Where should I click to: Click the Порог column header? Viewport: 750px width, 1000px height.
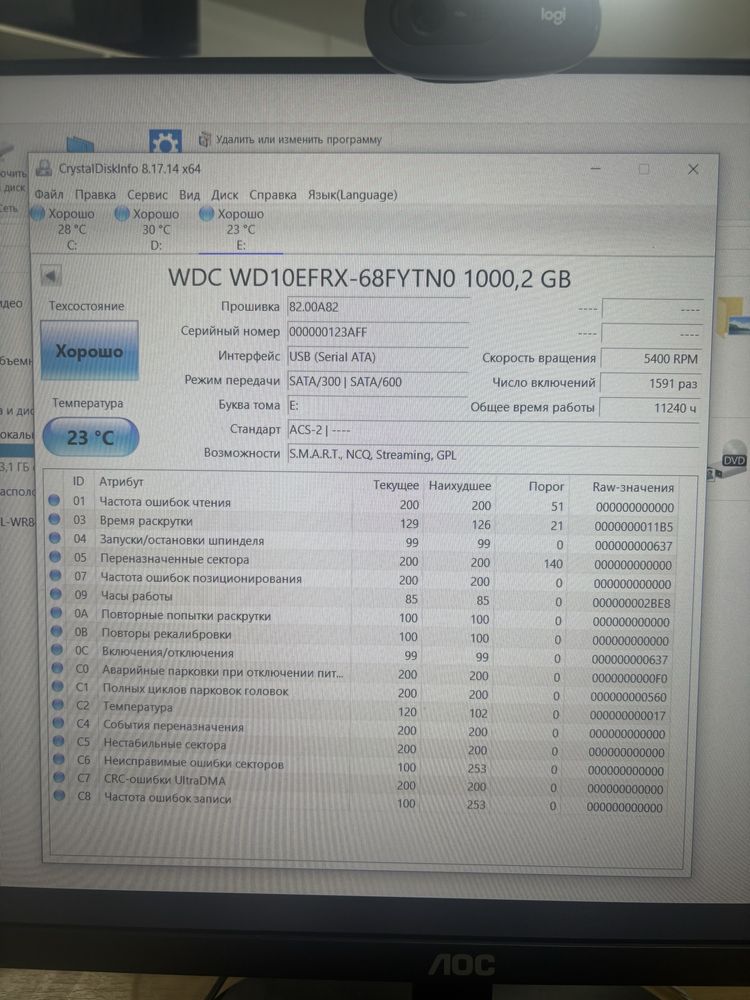tap(547, 486)
